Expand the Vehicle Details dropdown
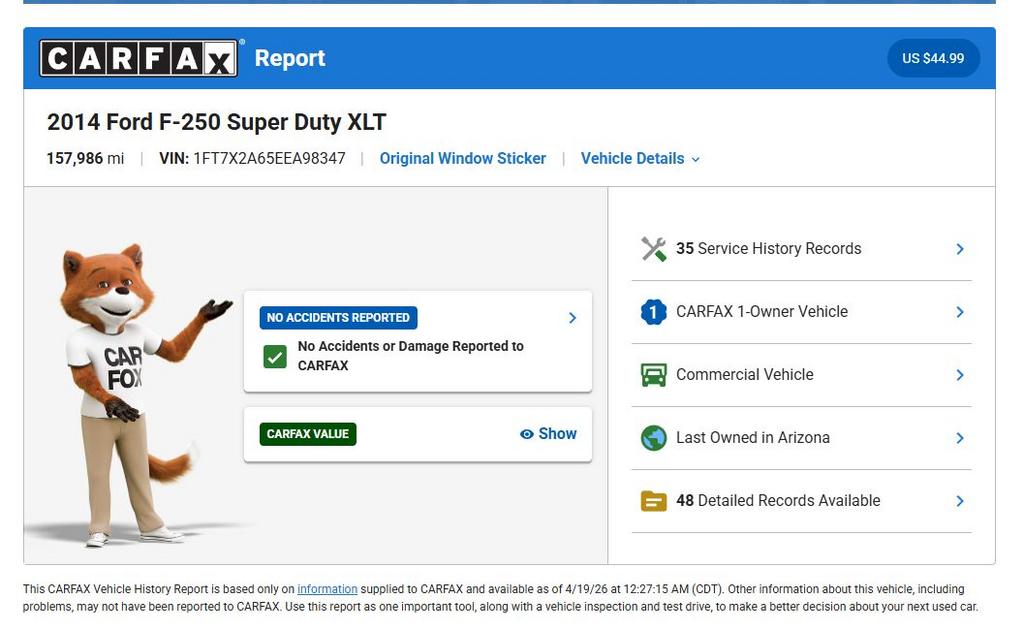This screenshot has height=630, width=1024. click(640, 159)
